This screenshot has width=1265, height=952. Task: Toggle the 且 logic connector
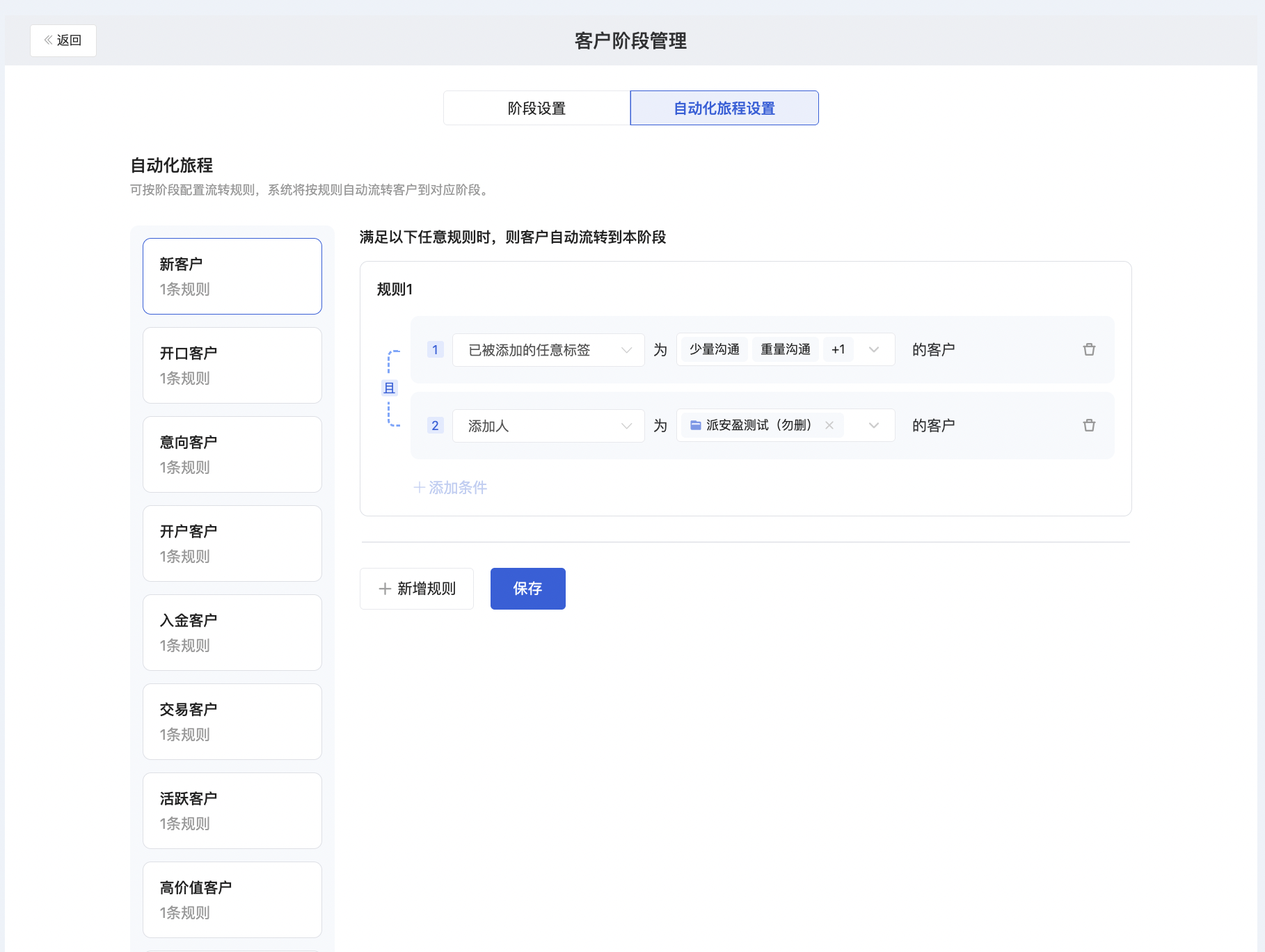pyautogui.click(x=390, y=388)
